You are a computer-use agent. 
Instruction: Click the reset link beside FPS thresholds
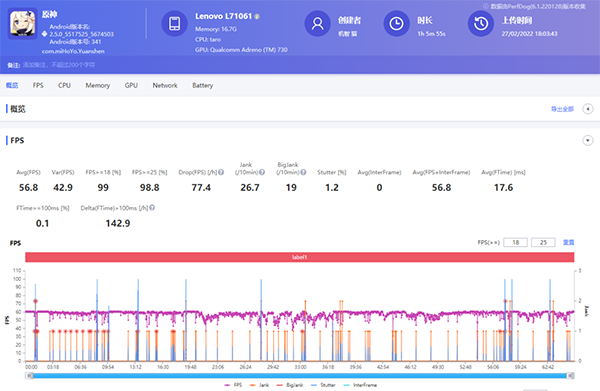pos(568,242)
